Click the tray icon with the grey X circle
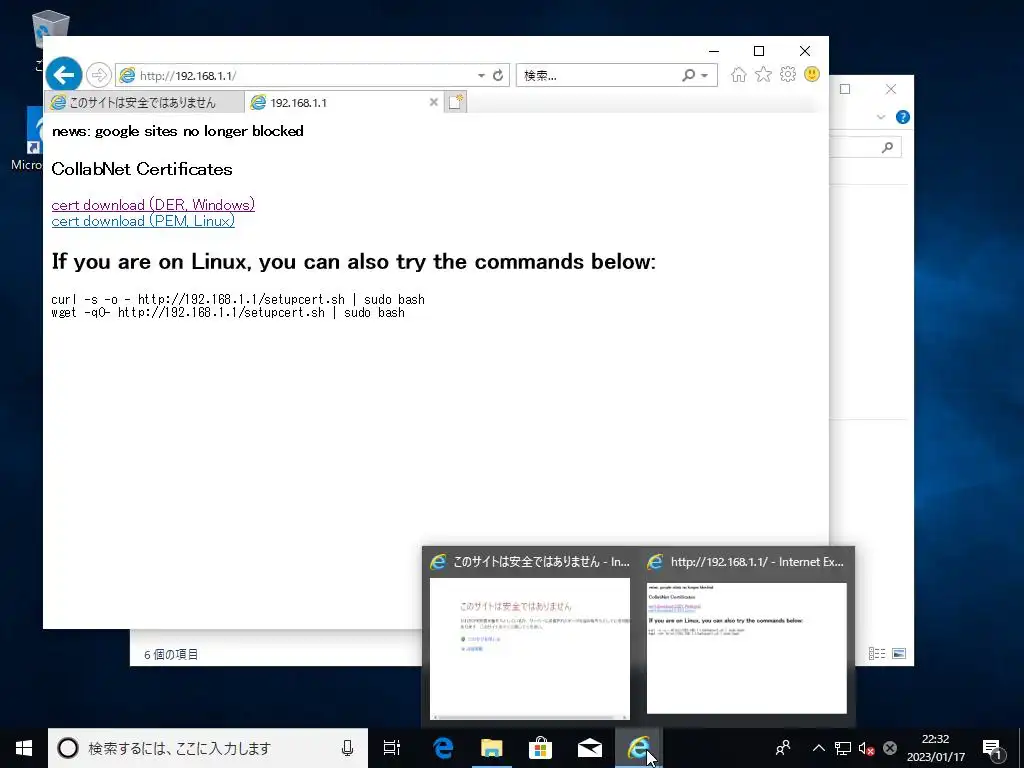1024x768 pixels. pos(889,748)
